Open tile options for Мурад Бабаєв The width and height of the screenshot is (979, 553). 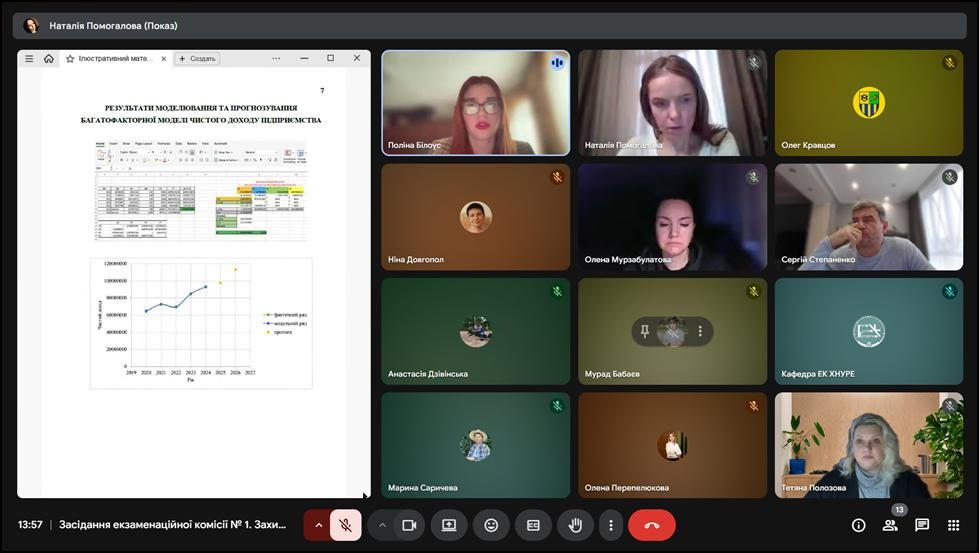click(700, 331)
